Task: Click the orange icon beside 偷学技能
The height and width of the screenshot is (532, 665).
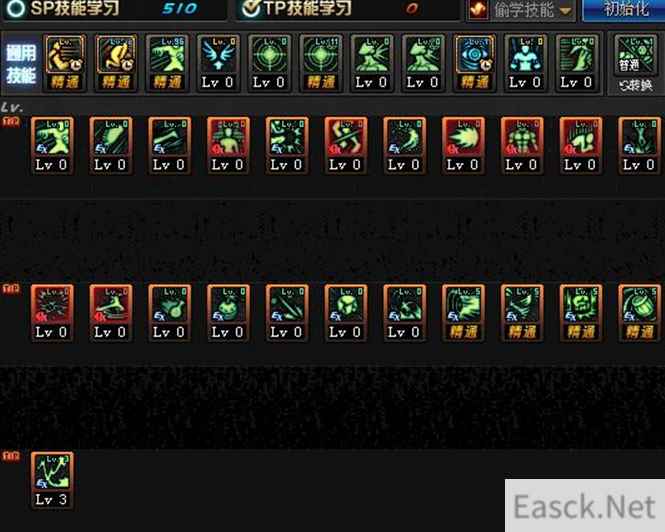Action: 478,9
